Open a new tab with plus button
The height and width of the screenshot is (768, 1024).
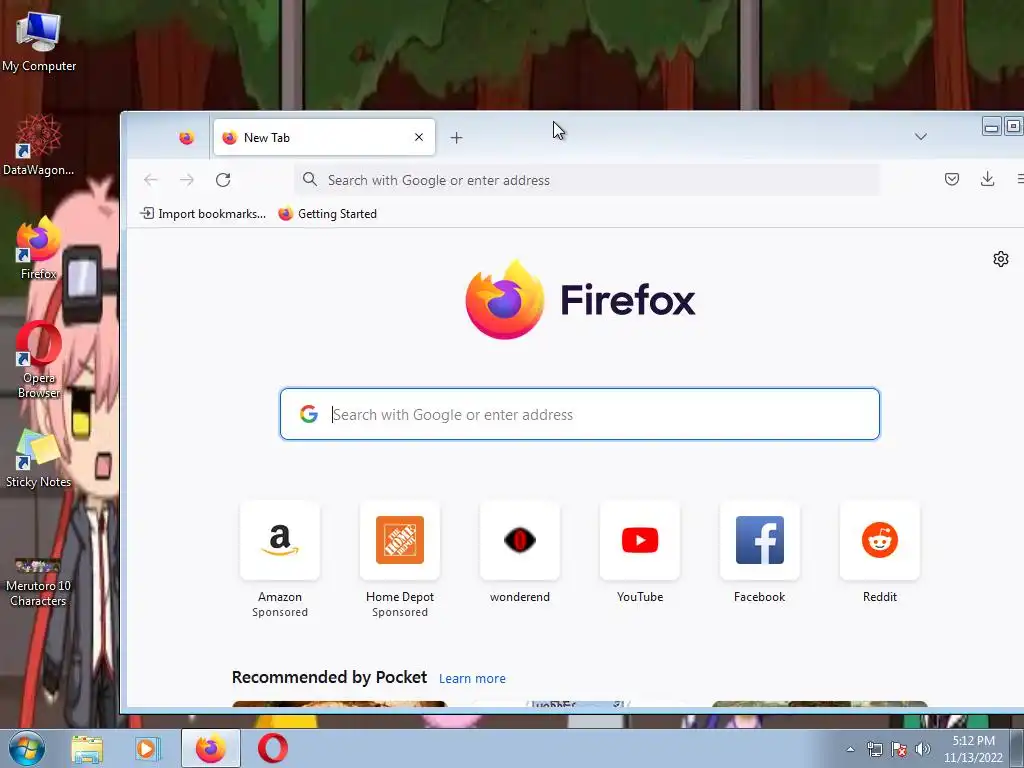coord(456,138)
